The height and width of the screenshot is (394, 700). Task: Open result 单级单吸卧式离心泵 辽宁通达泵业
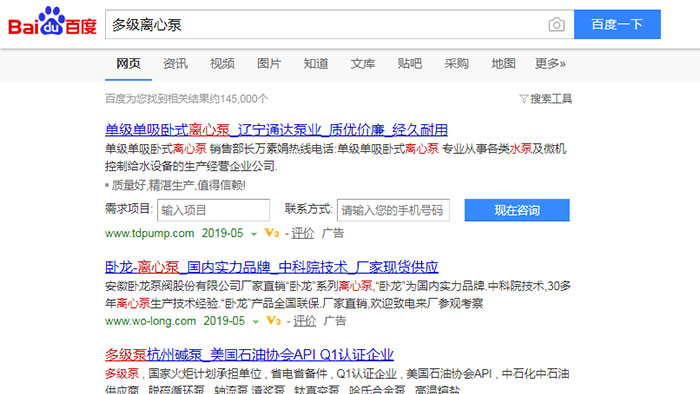[276, 130]
